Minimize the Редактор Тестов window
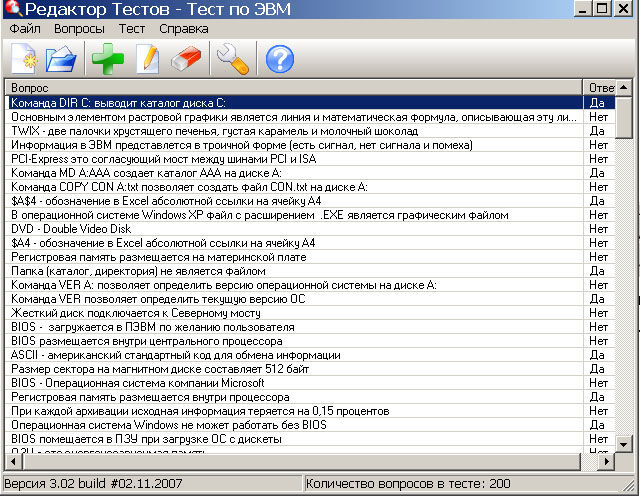The height and width of the screenshot is (498, 640). [582, 8]
